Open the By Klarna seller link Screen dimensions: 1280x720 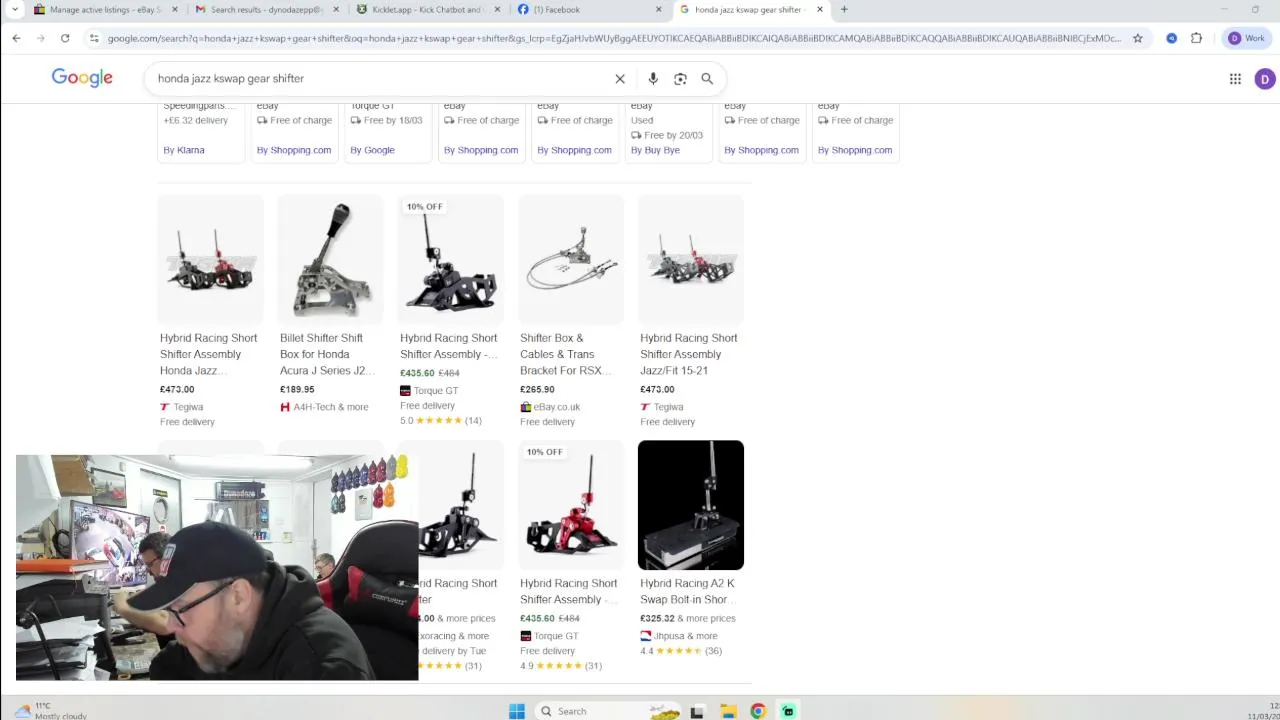point(184,150)
